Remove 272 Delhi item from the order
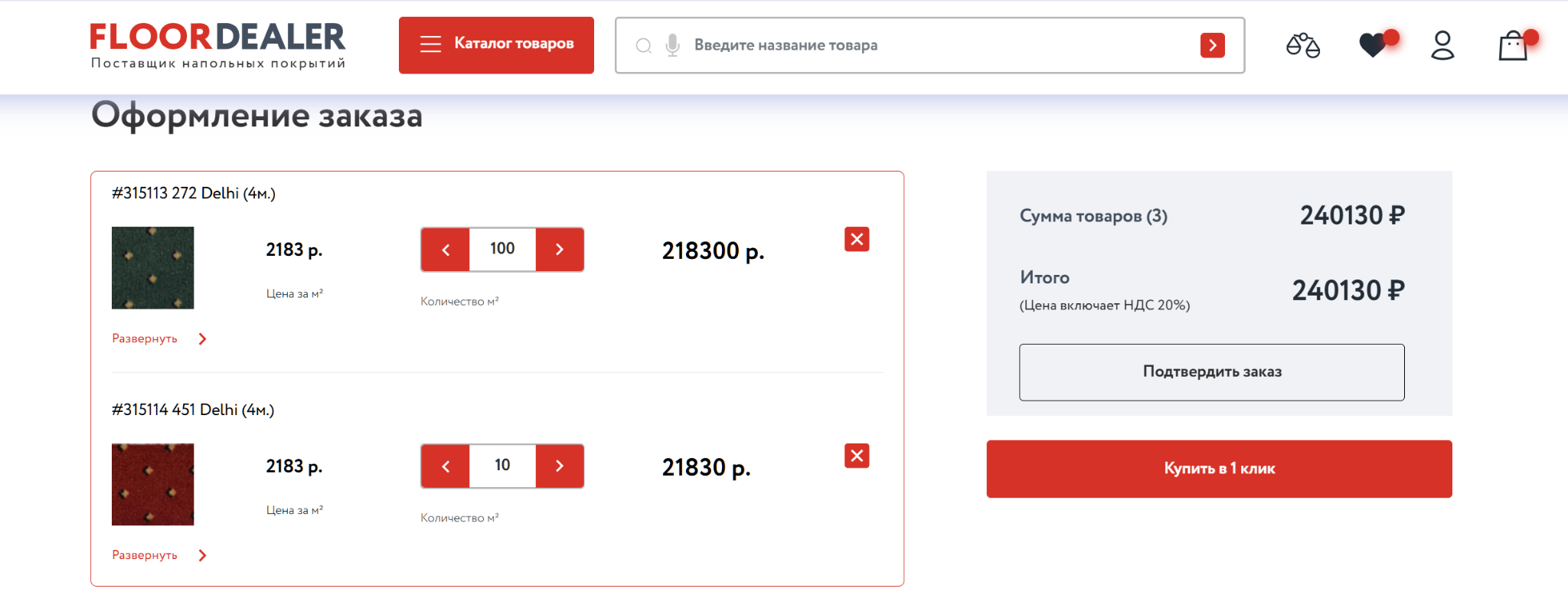The image size is (1568, 605). pos(857,240)
